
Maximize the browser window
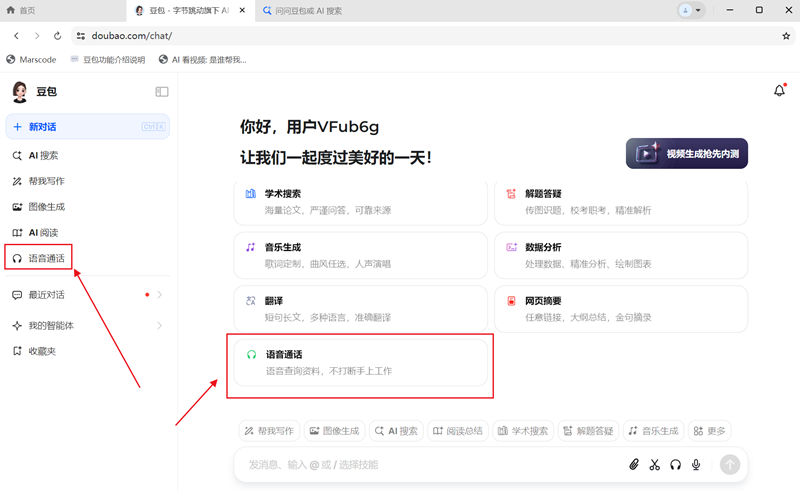(x=759, y=10)
